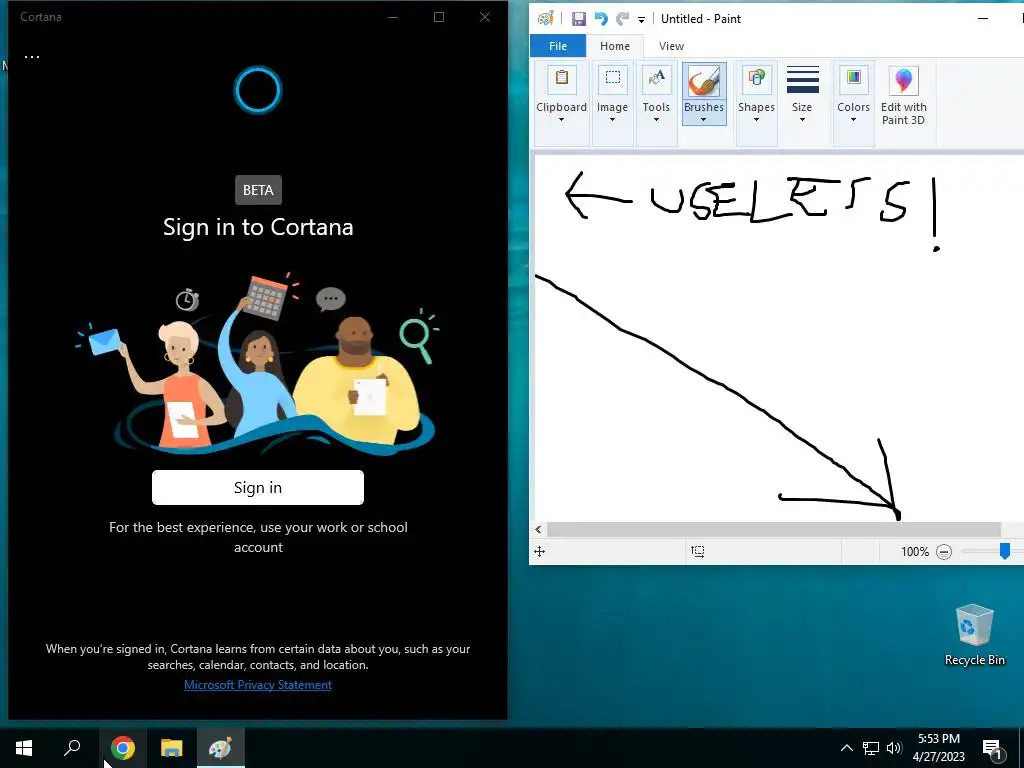This screenshot has width=1024, height=768.
Task: Click Edit with Paint 3D
Action: (x=904, y=95)
